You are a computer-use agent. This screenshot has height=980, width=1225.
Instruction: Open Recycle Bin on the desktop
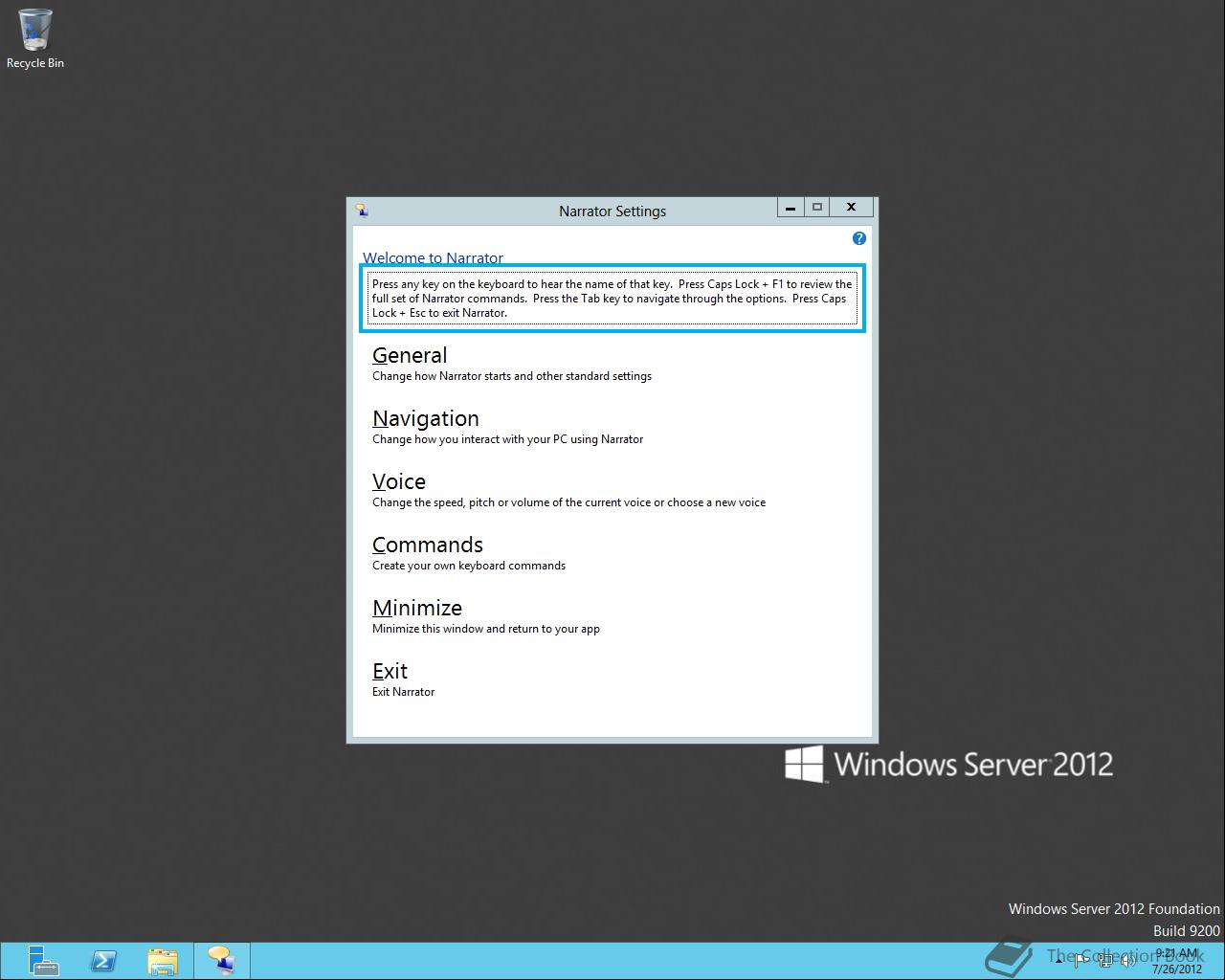point(35,38)
